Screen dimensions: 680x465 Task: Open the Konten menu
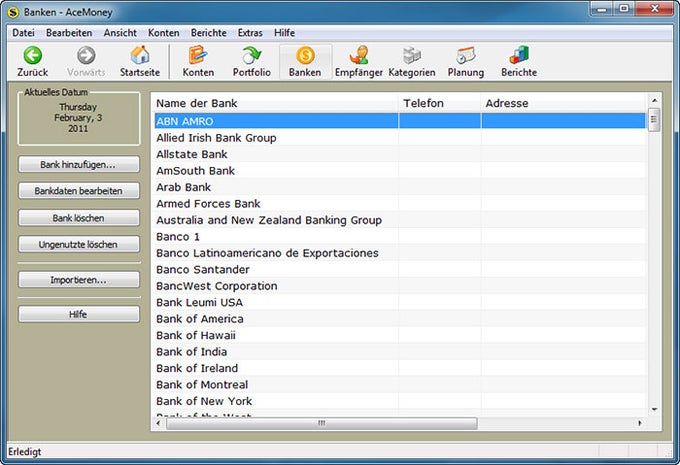tap(163, 33)
